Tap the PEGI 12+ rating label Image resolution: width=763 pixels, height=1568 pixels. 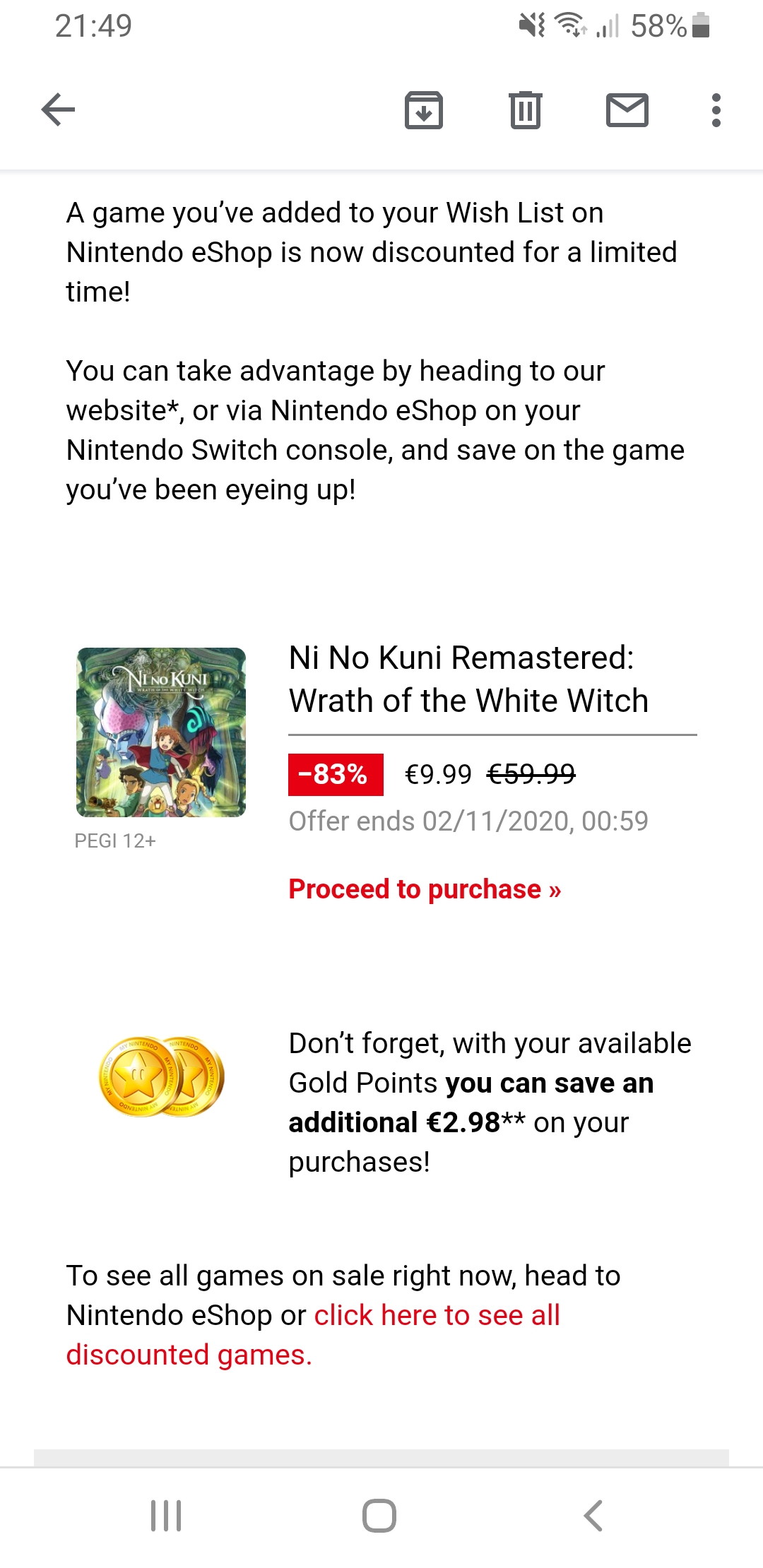[x=115, y=841]
